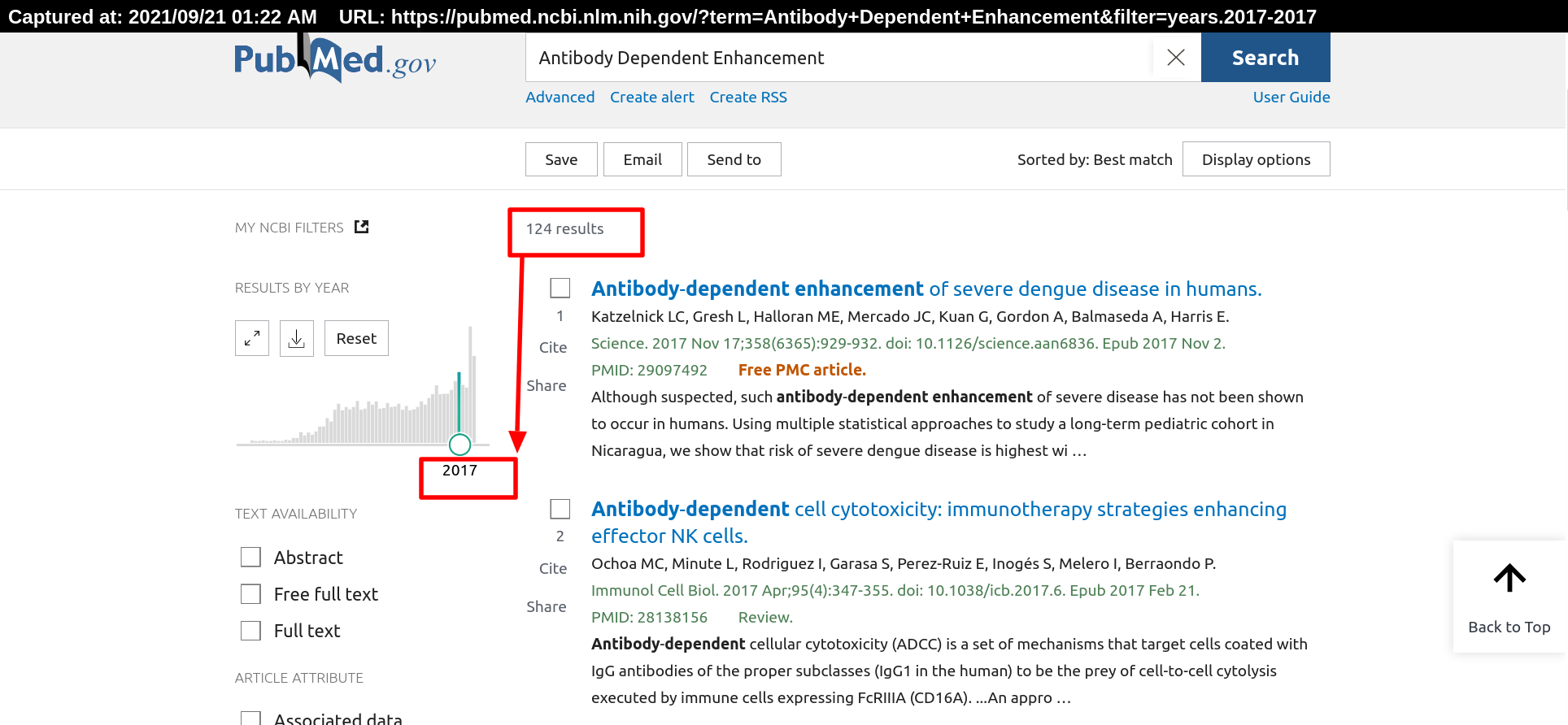Click the '124 results' count text
Viewport: 1568px width, 725px height.
(564, 229)
